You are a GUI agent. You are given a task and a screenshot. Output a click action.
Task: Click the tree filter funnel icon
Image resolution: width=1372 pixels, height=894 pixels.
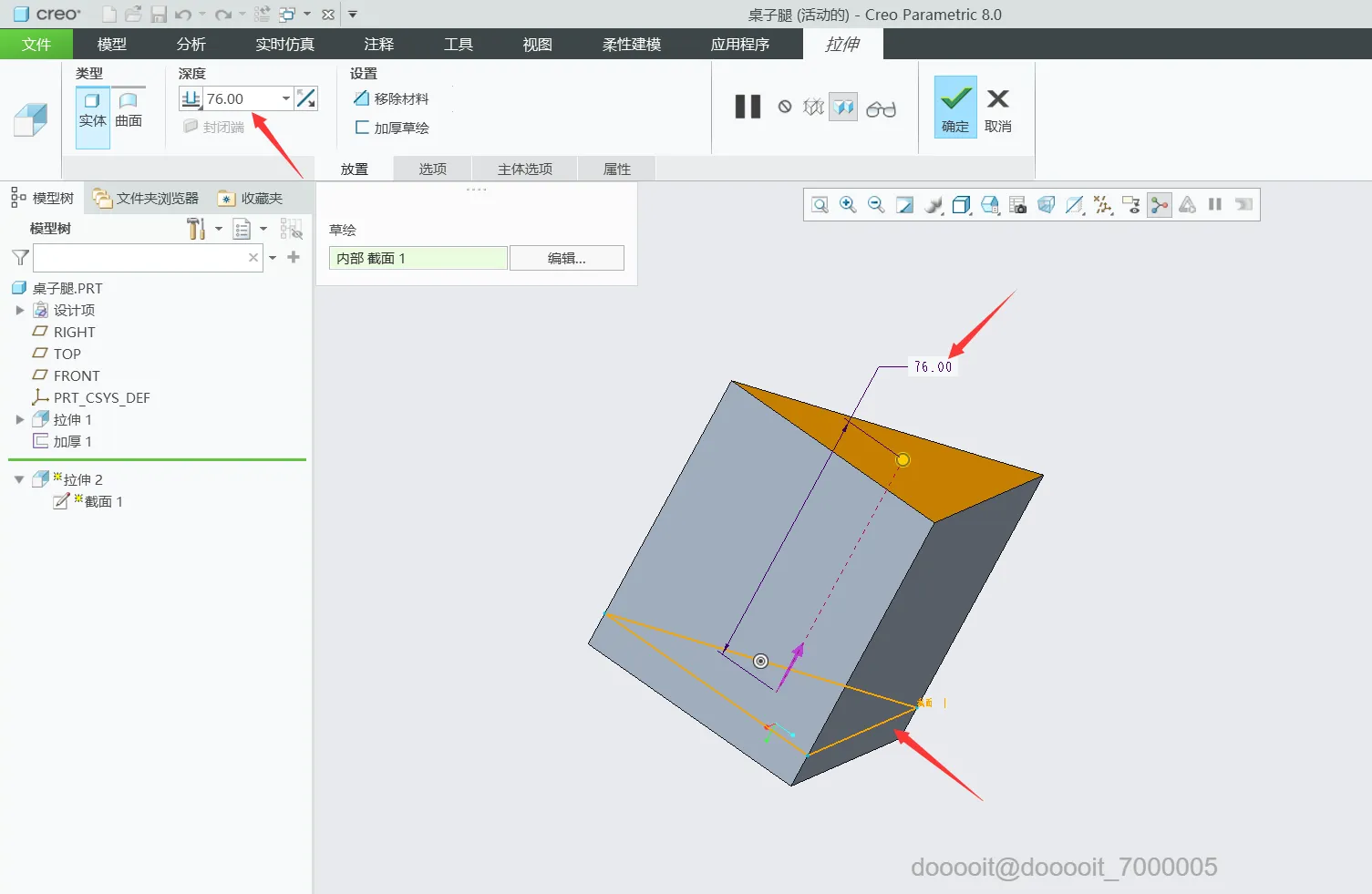(x=20, y=258)
